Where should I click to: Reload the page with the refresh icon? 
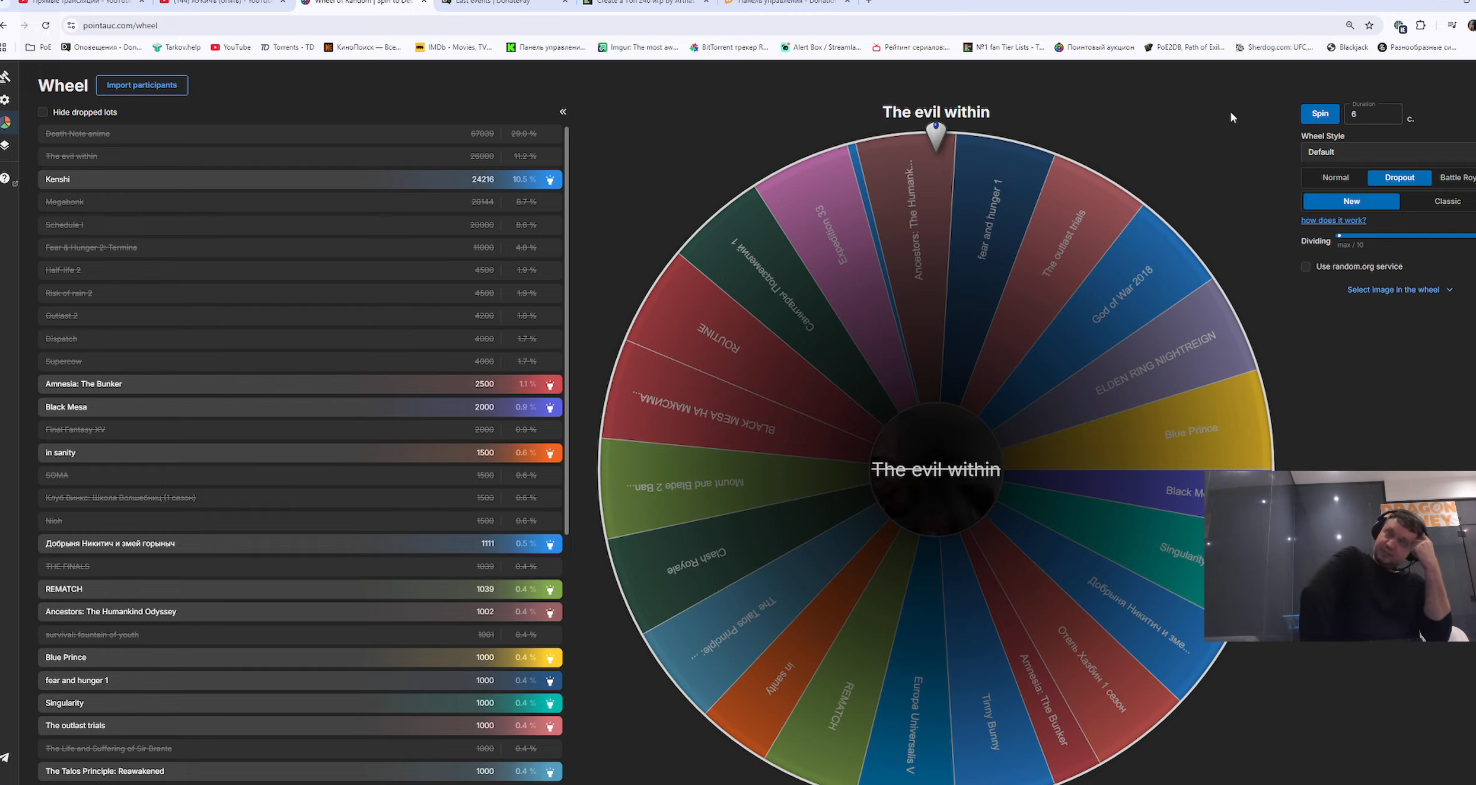point(46,25)
